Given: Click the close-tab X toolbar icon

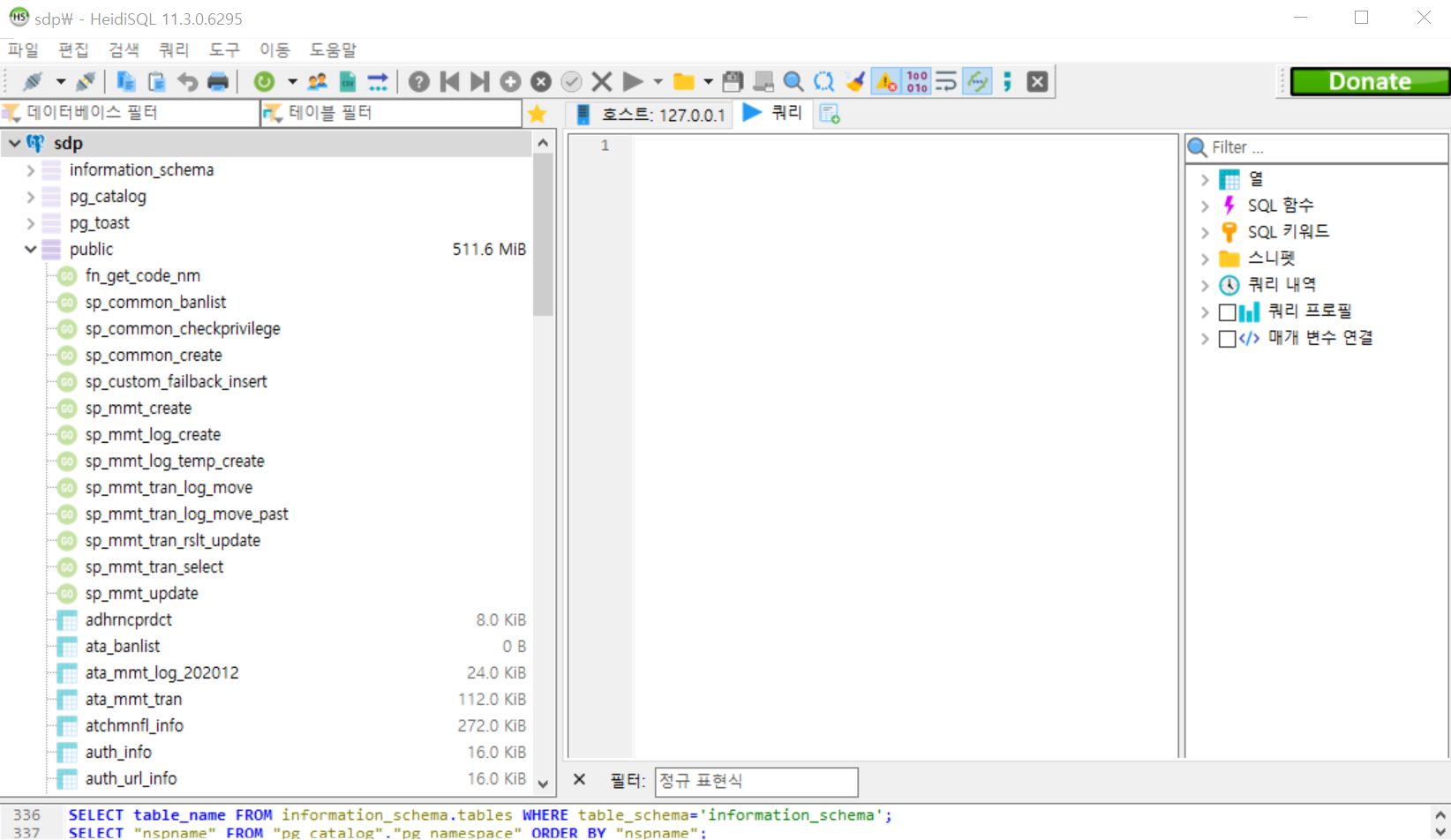Looking at the screenshot, I should click(x=1038, y=82).
